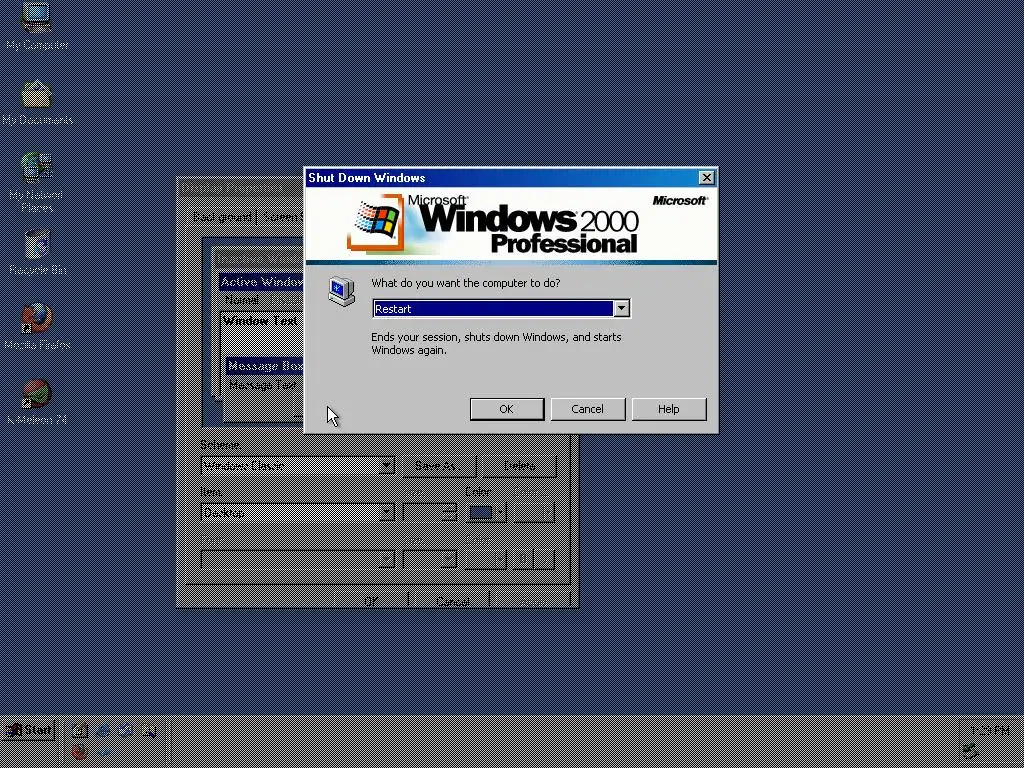Expand the disabled Font dropdown

click(x=386, y=560)
